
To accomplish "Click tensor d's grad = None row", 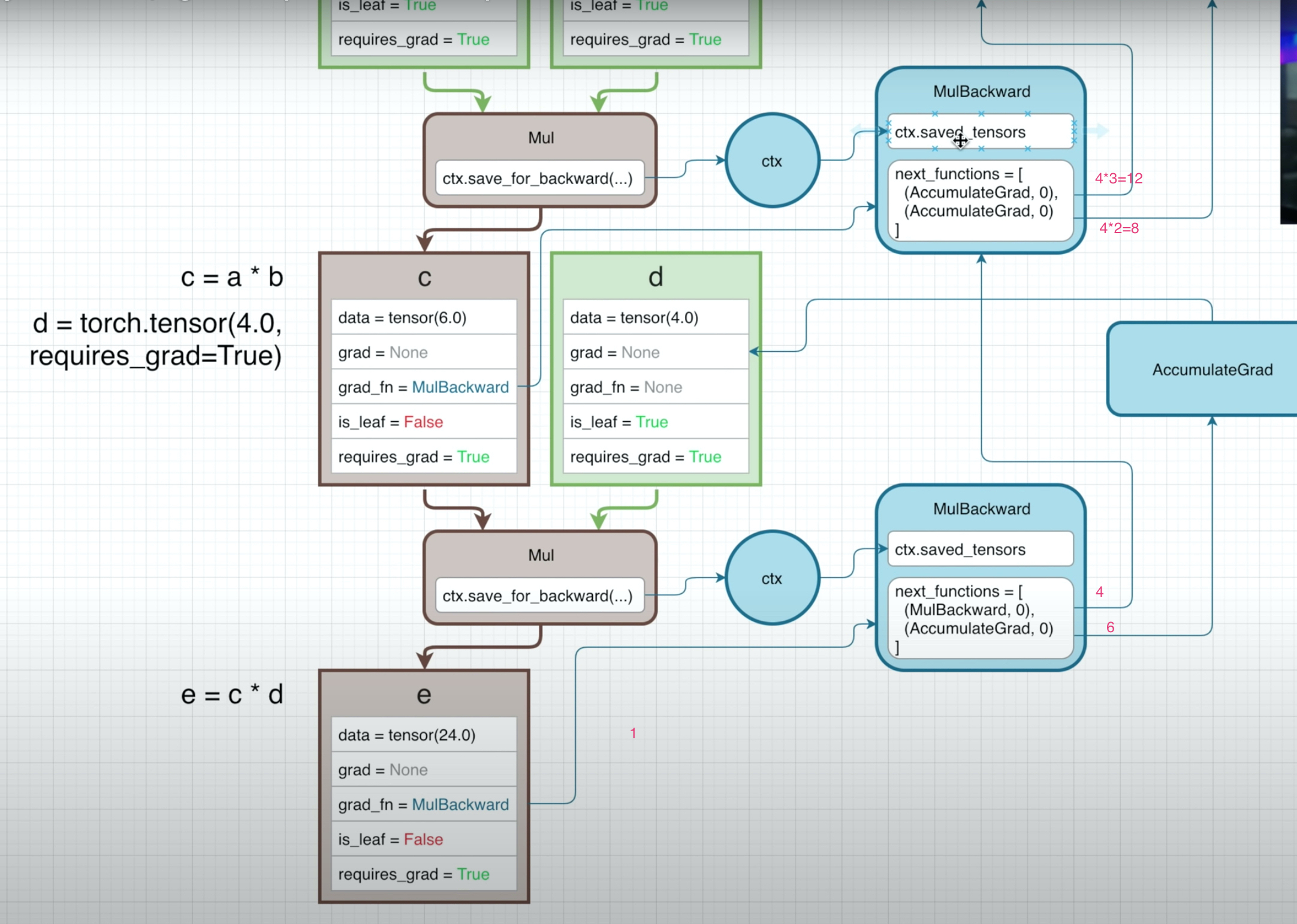I will point(656,352).
